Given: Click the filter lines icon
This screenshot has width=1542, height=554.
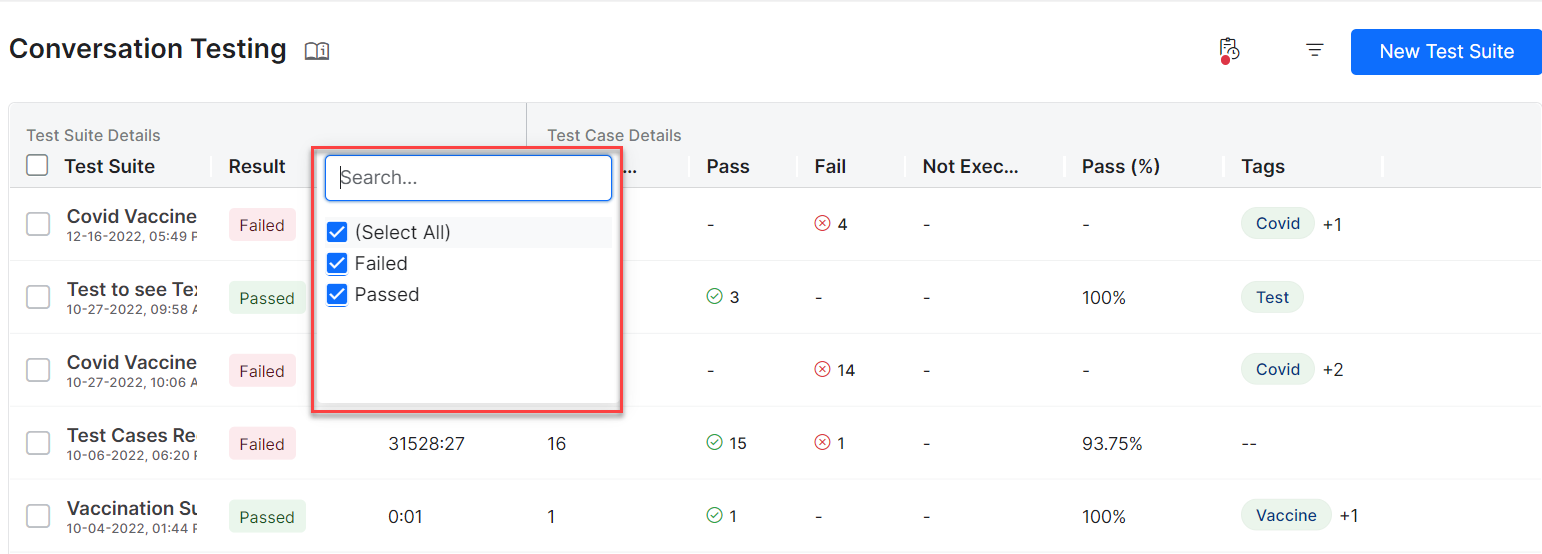Looking at the screenshot, I should click(1315, 50).
